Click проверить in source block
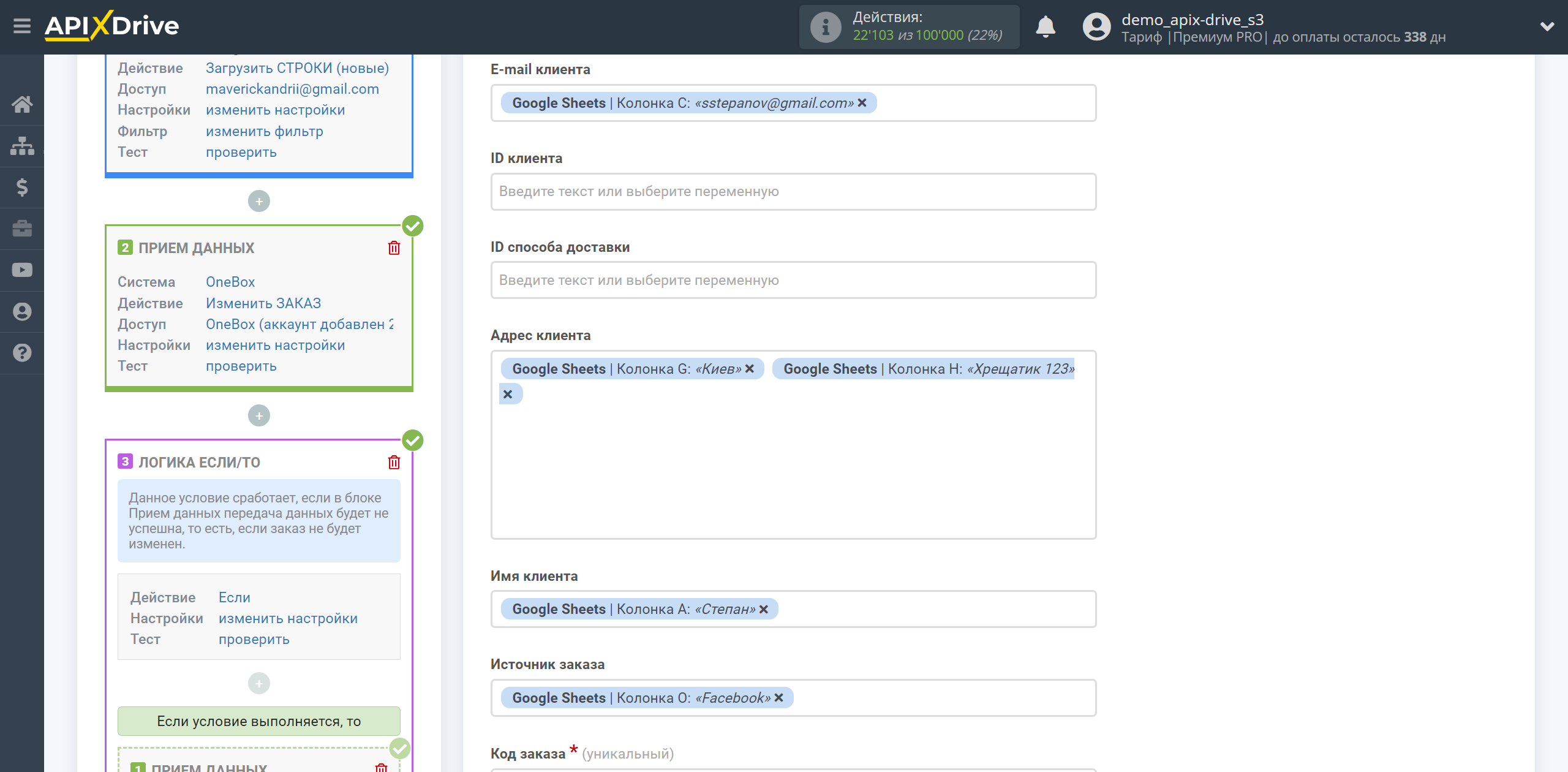Screen dimensions: 1568x772 point(241,152)
